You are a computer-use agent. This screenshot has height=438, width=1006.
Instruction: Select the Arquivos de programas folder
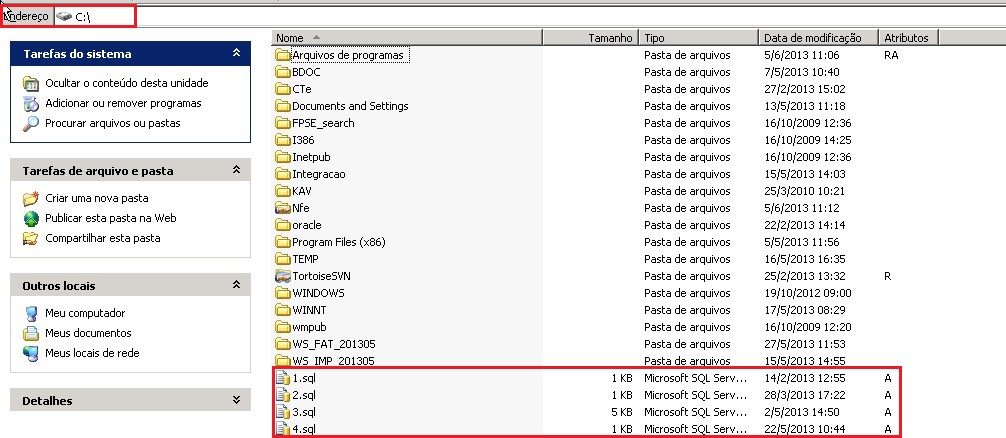click(x=347, y=56)
